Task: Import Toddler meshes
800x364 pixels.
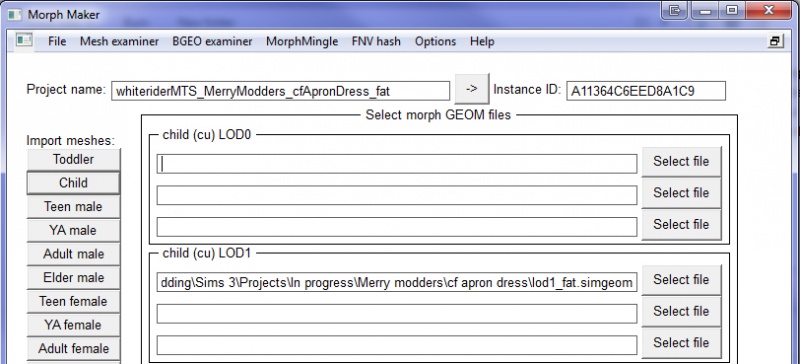Action: click(73, 159)
